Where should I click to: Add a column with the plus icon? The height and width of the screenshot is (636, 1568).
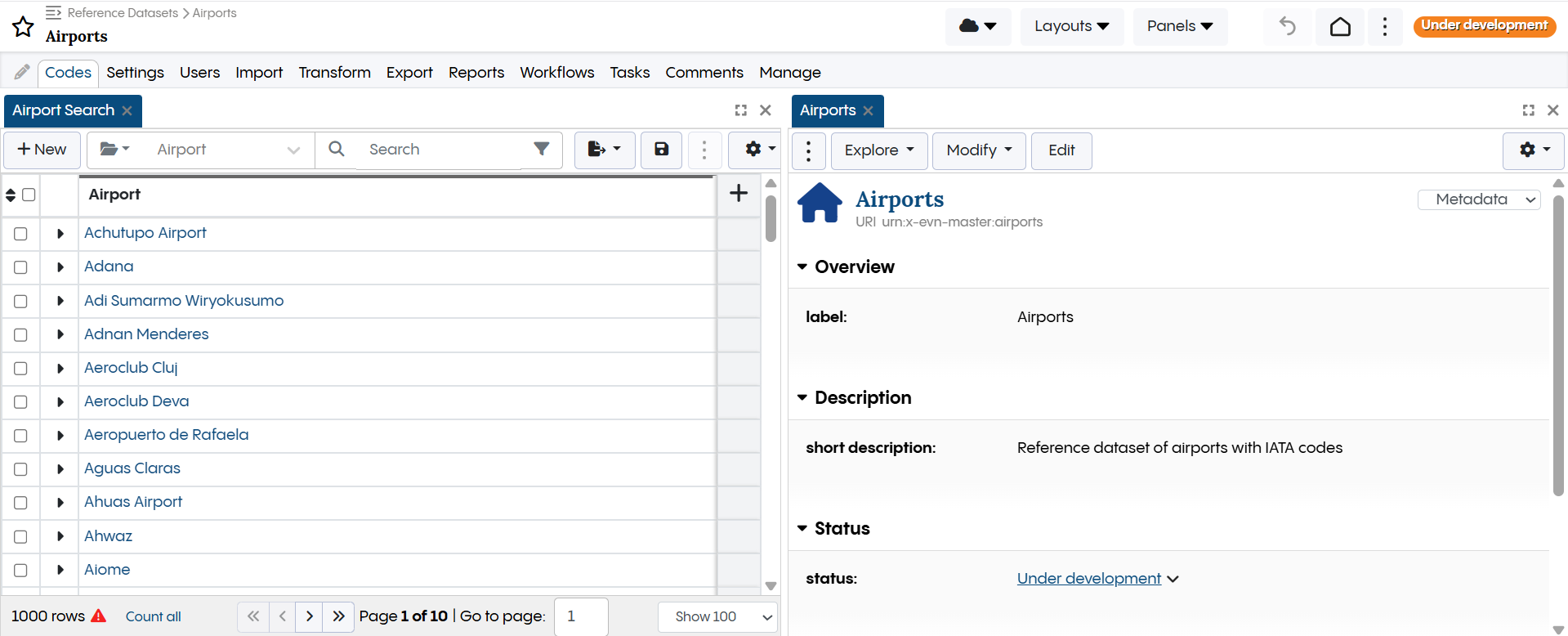click(x=739, y=193)
